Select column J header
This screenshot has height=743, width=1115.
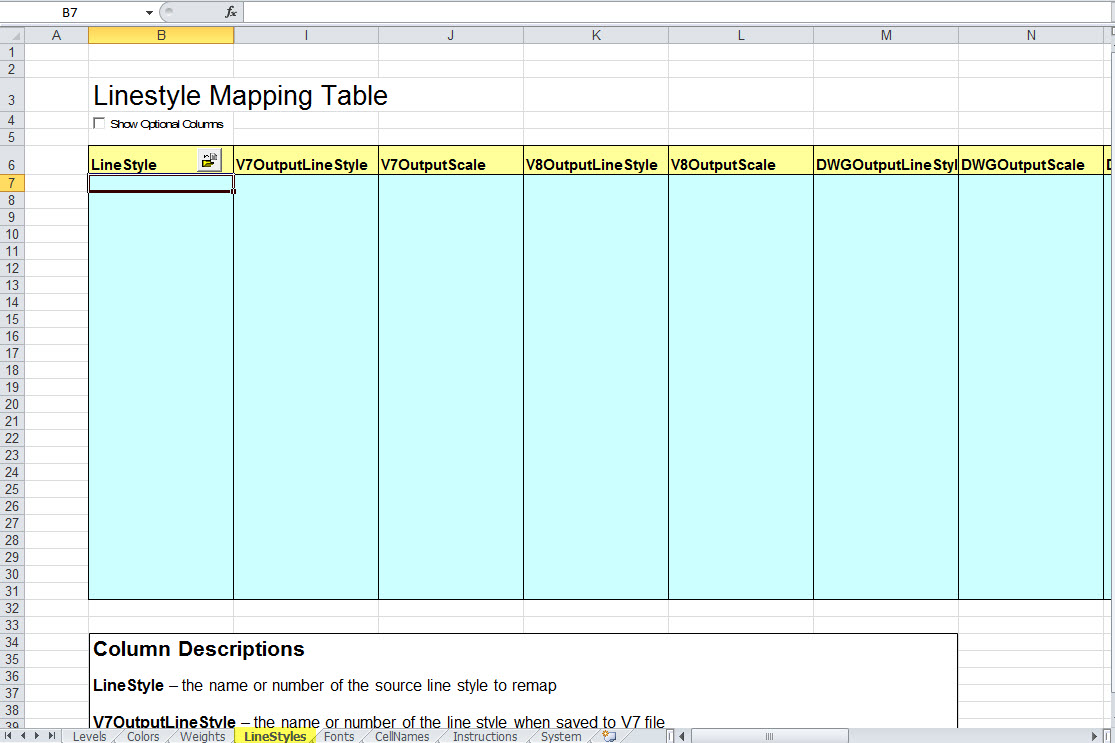click(x=452, y=35)
